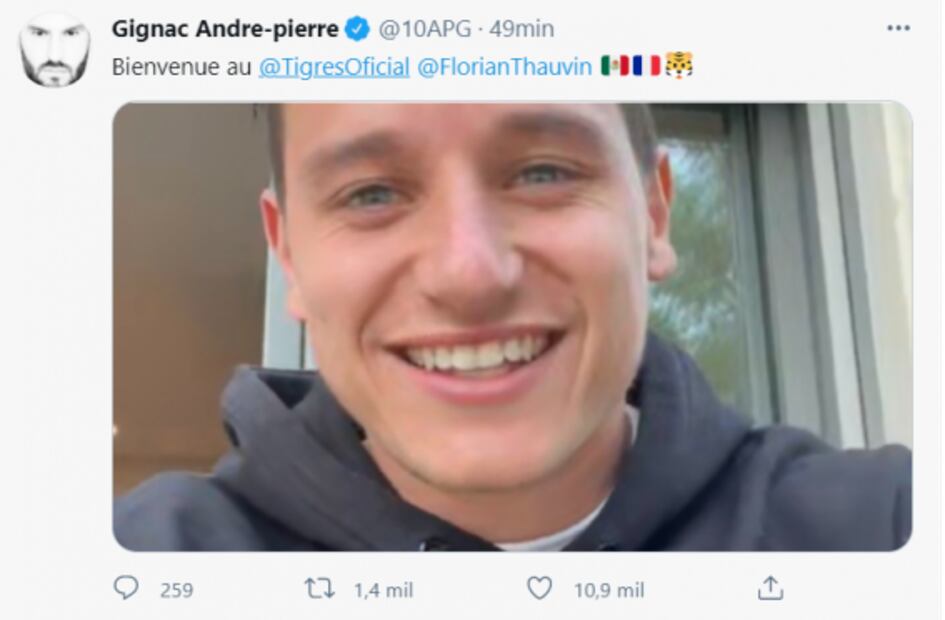
Task: Play the embedded video of smiling man
Action: [x=512, y=326]
